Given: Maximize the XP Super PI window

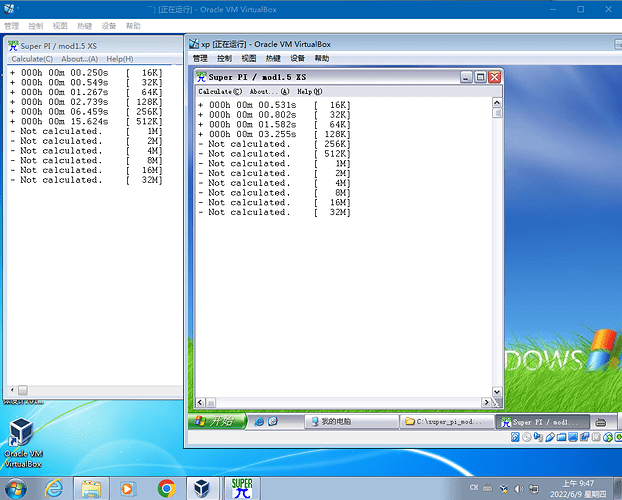Looking at the screenshot, I should point(480,77).
